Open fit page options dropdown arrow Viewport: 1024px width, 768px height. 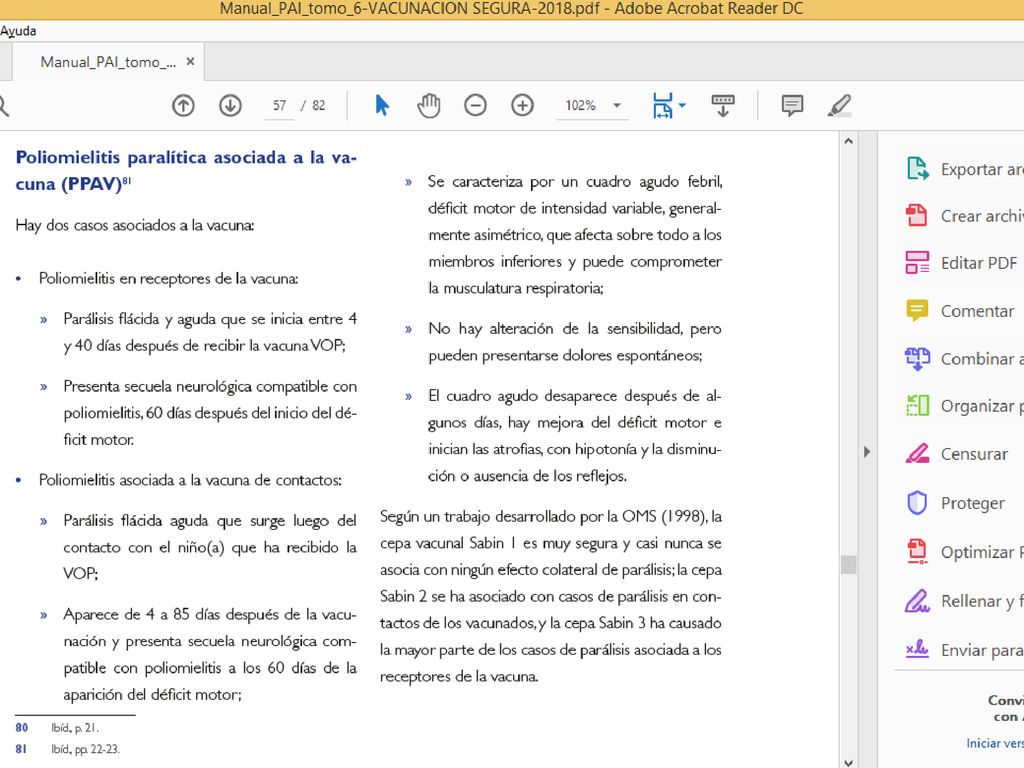[682, 105]
